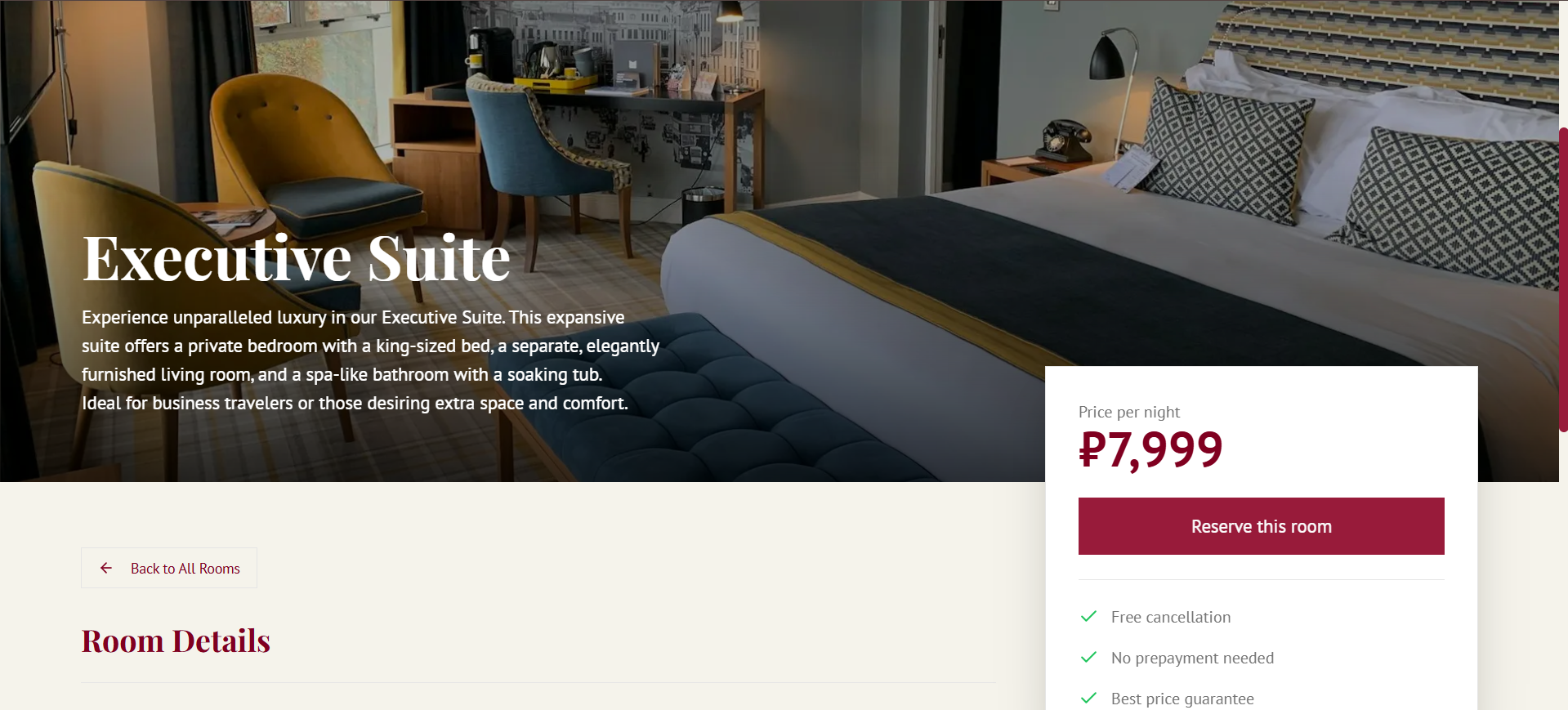
Task: Select the Best price guarantee label
Action: pos(1182,699)
